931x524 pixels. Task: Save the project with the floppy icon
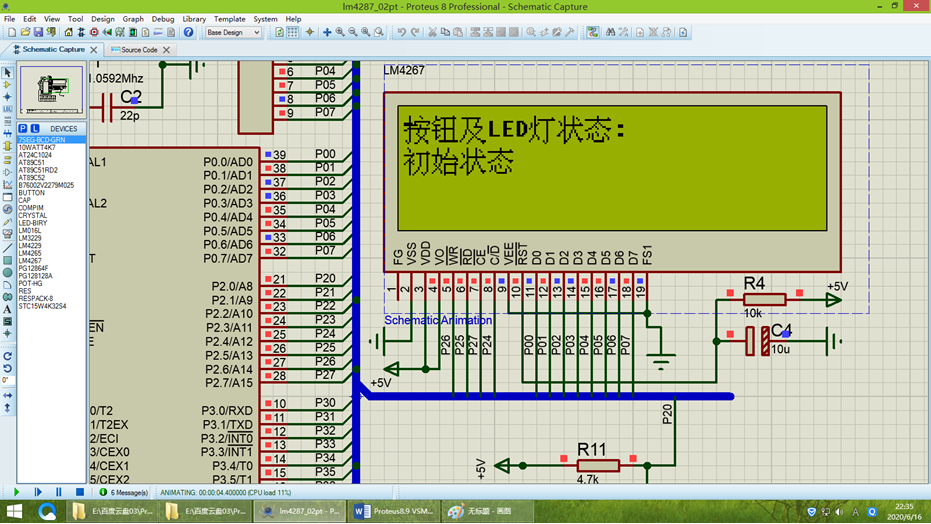pyautogui.click(x=38, y=32)
